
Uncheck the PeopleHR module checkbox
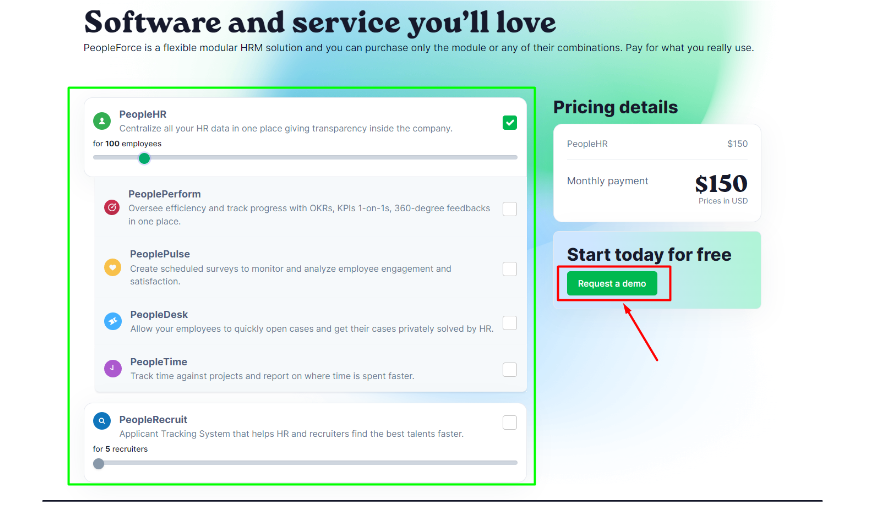pyautogui.click(x=510, y=123)
